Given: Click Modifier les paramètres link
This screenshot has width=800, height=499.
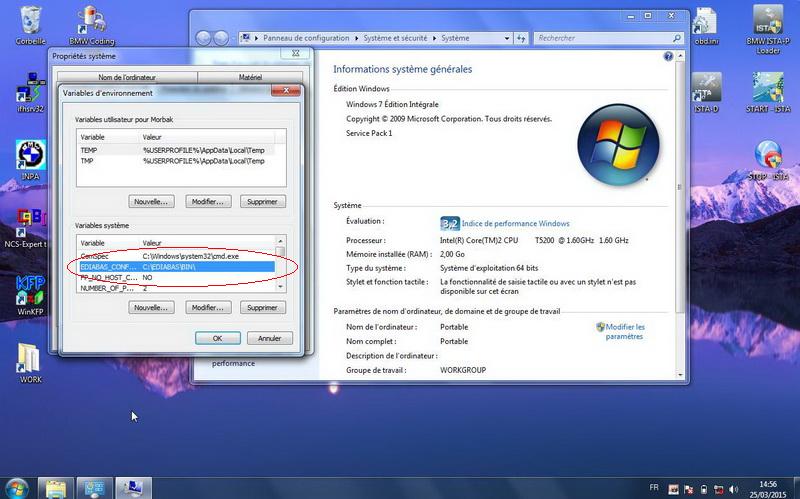Looking at the screenshot, I should [x=624, y=332].
